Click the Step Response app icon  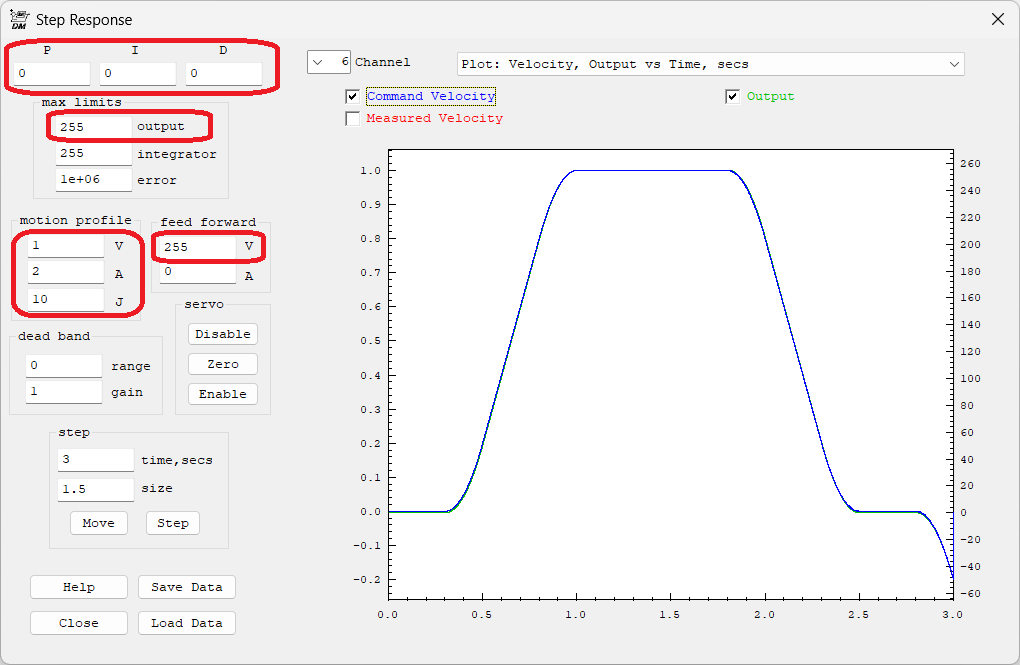[18, 19]
